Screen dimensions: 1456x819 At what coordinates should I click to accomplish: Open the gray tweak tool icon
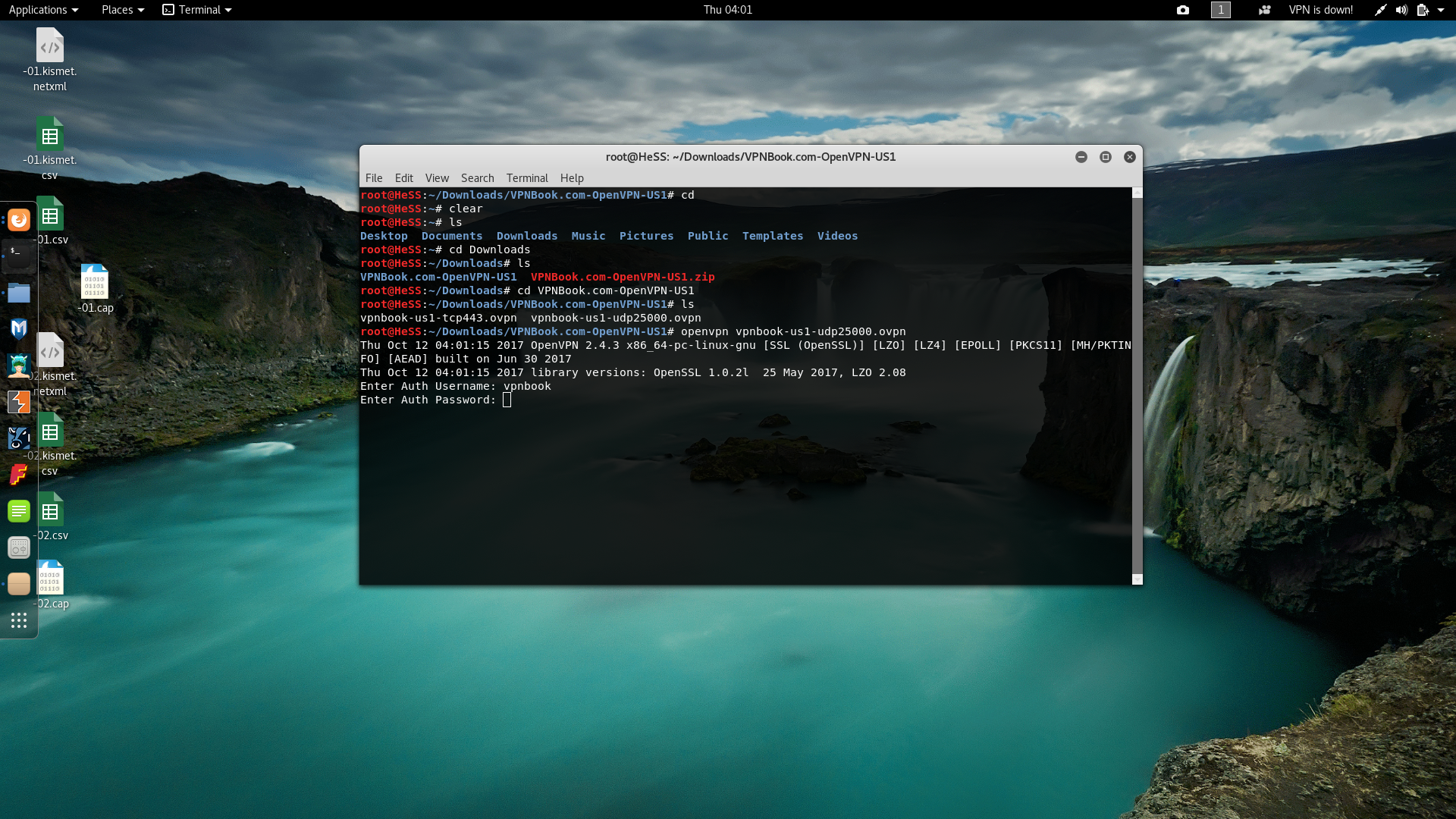coord(19,548)
